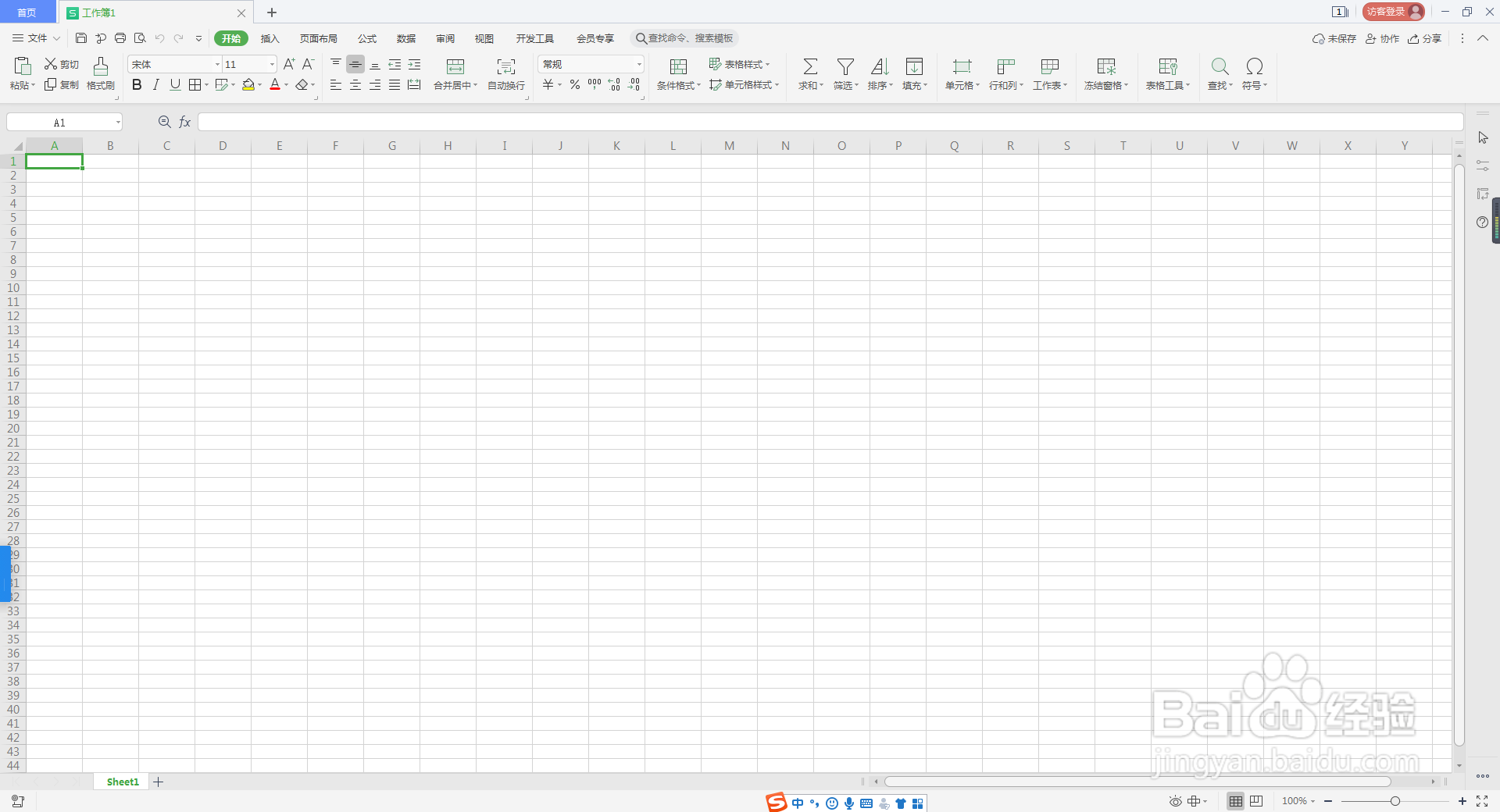This screenshot has height=812, width=1500.
Task: Click the Symbol (符号) omega icon
Action: tap(1255, 66)
